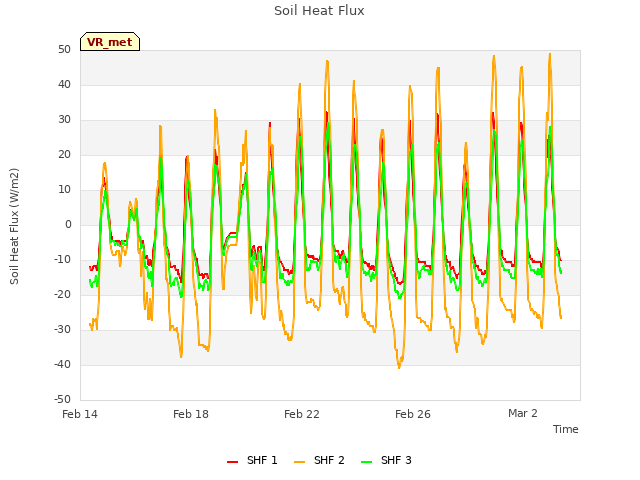Click the lowest orange SHF 2 trough below -40
Viewport: 640px width, 480px height.
point(399,367)
